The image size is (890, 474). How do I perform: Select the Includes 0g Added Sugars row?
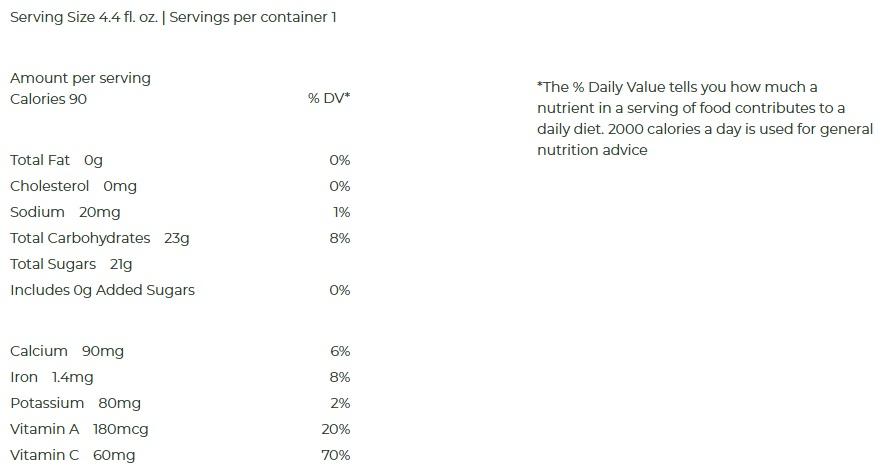[180, 291]
